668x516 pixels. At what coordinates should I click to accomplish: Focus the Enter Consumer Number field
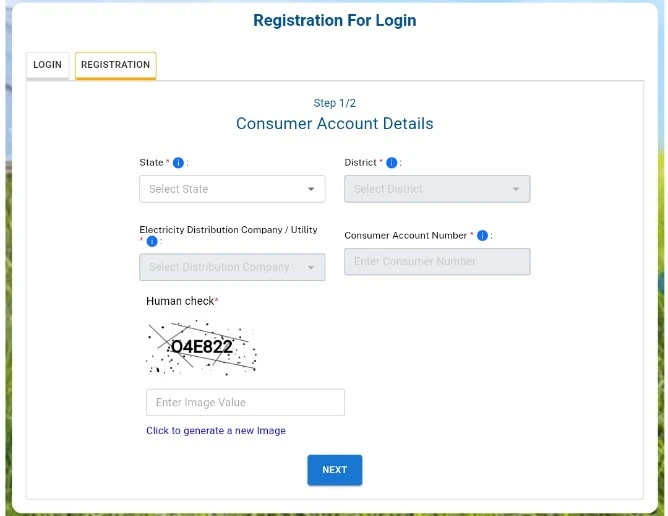click(x=437, y=262)
